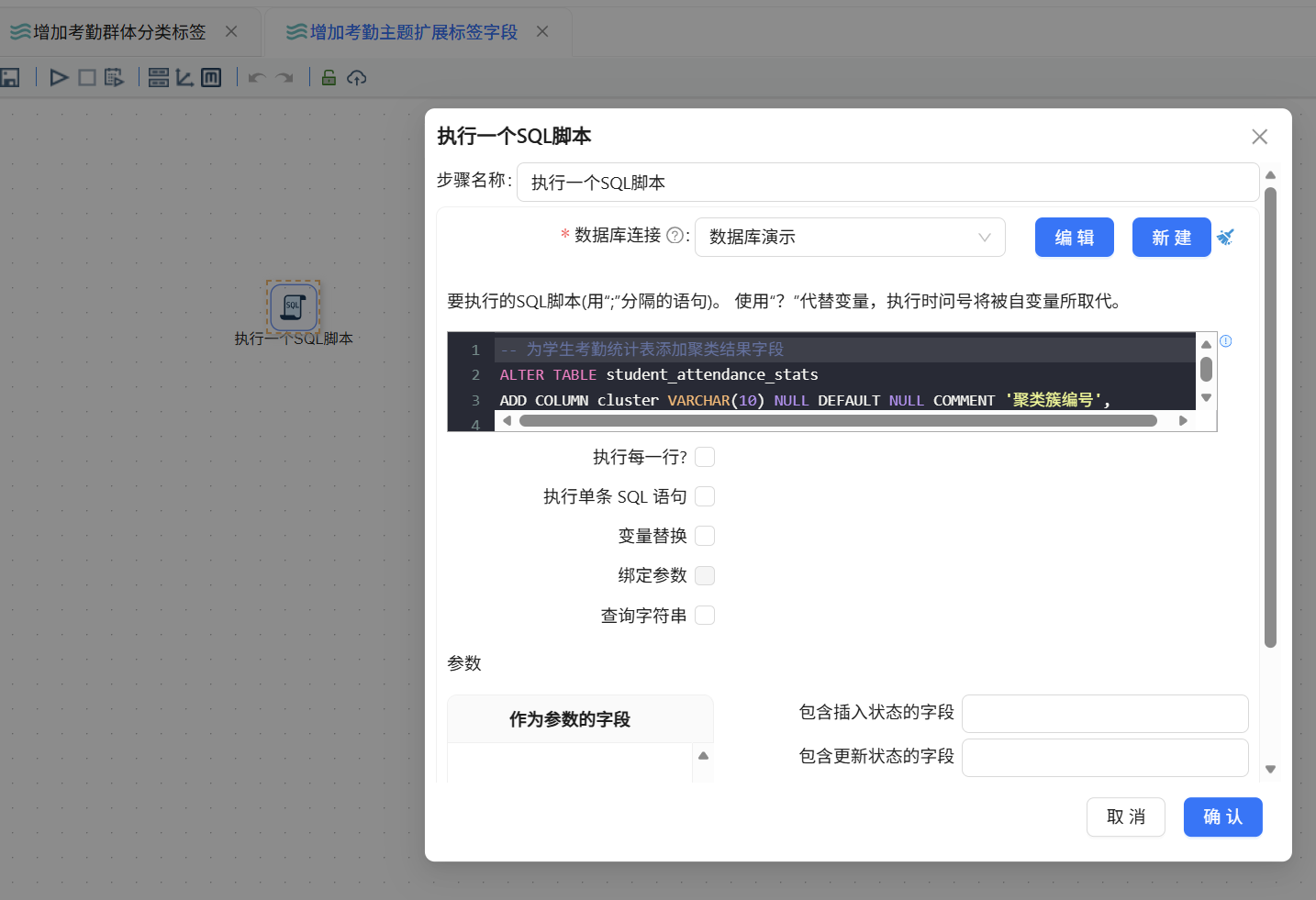Click the info icon beside the SQL editor
The image size is (1316, 900).
pos(1226,341)
